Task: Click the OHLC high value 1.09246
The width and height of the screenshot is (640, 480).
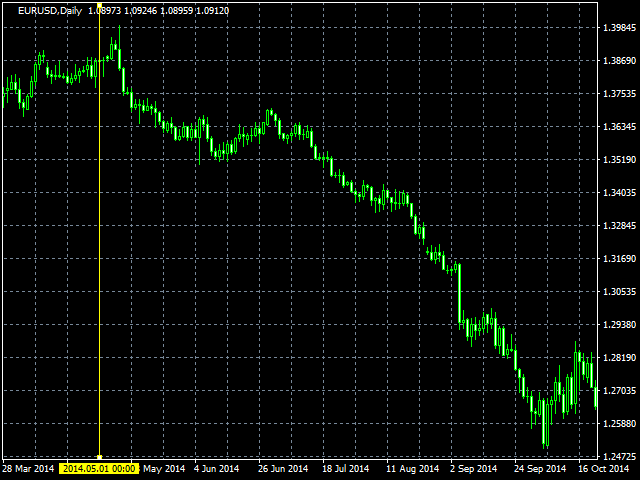Action: click(x=140, y=11)
